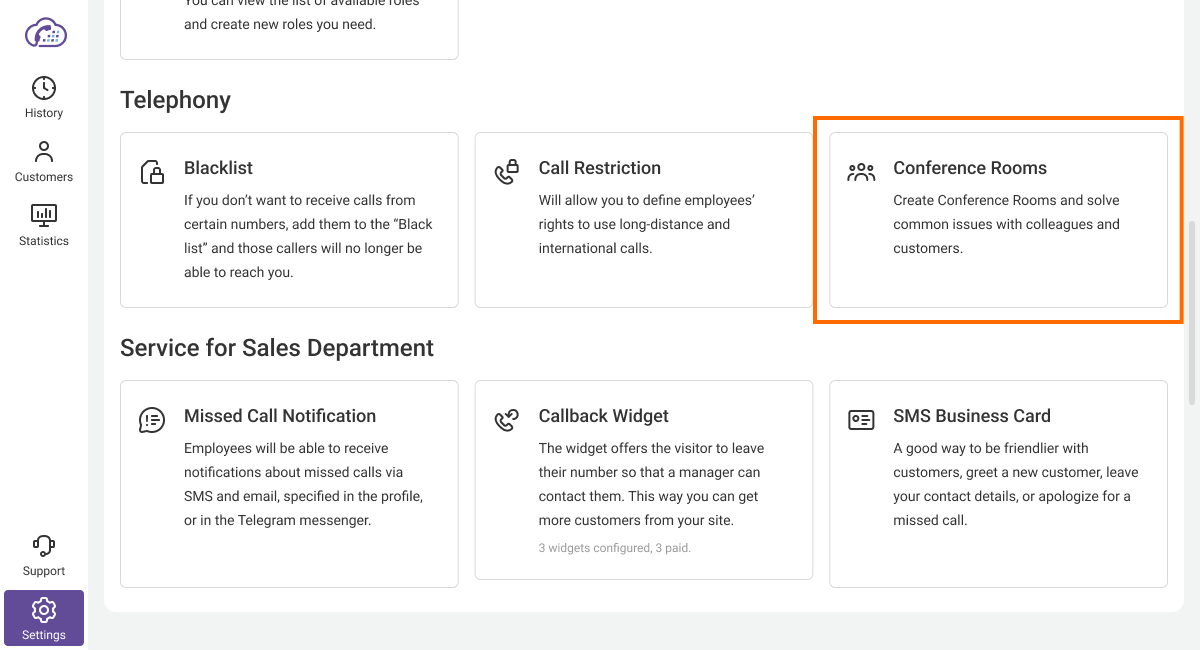Select the Conference Rooms card description
The height and width of the screenshot is (650, 1200).
coord(1006,224)
